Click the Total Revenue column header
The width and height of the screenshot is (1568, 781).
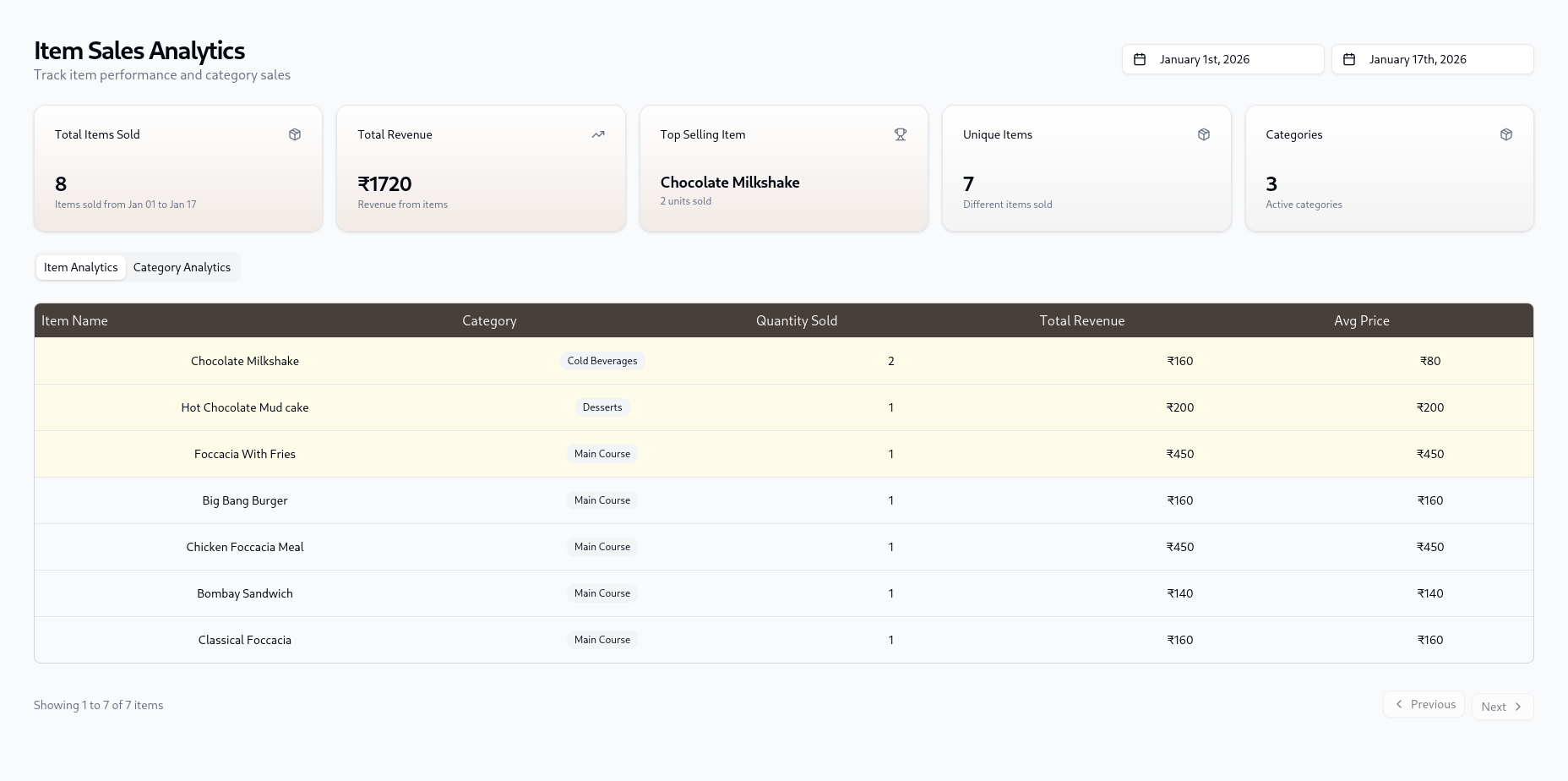pos(1082,320)
